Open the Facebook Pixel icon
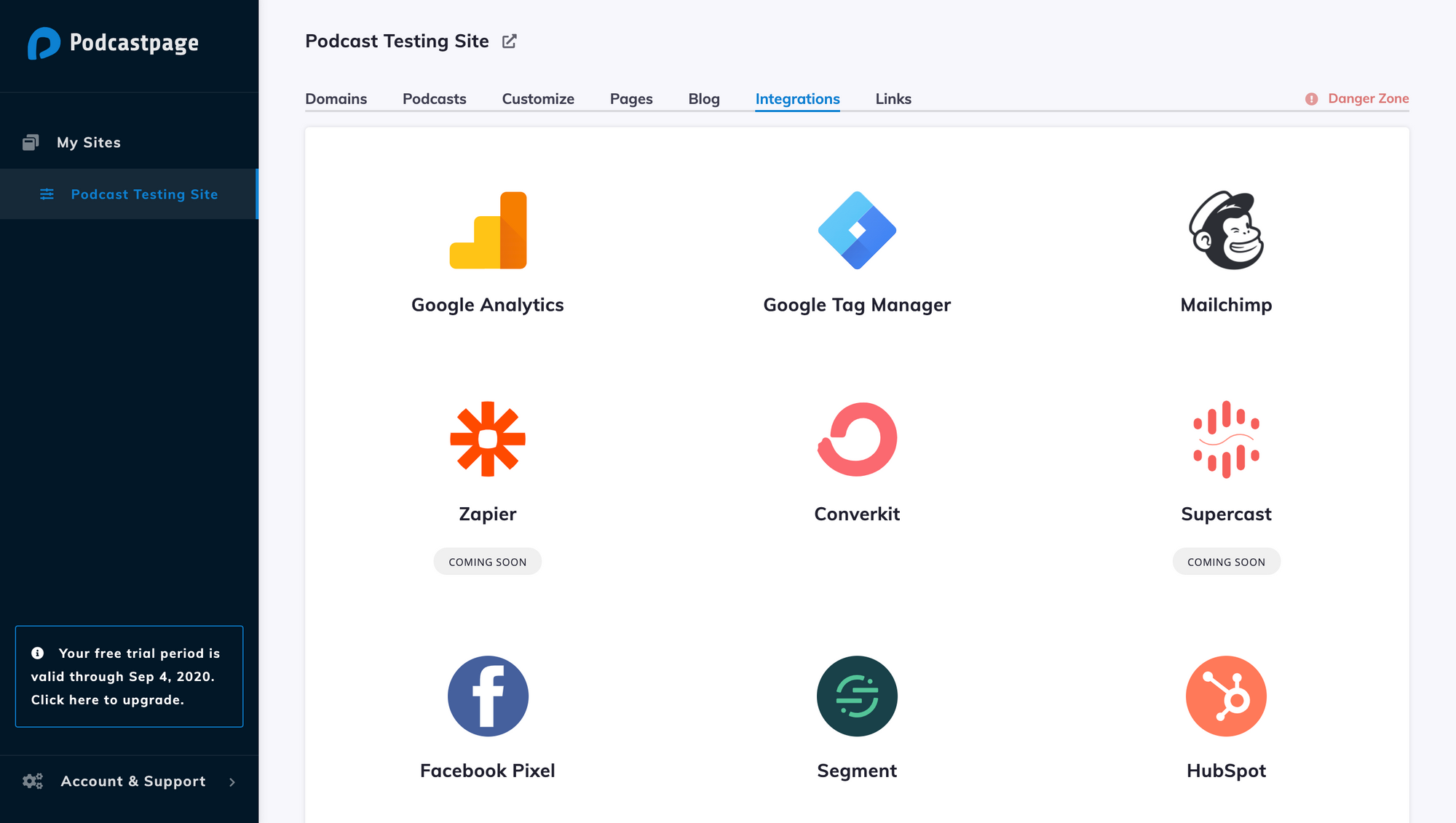Image resolution: width=1456 pixels, height=823 pixels. pyautogui.click(x=488, y=696)
